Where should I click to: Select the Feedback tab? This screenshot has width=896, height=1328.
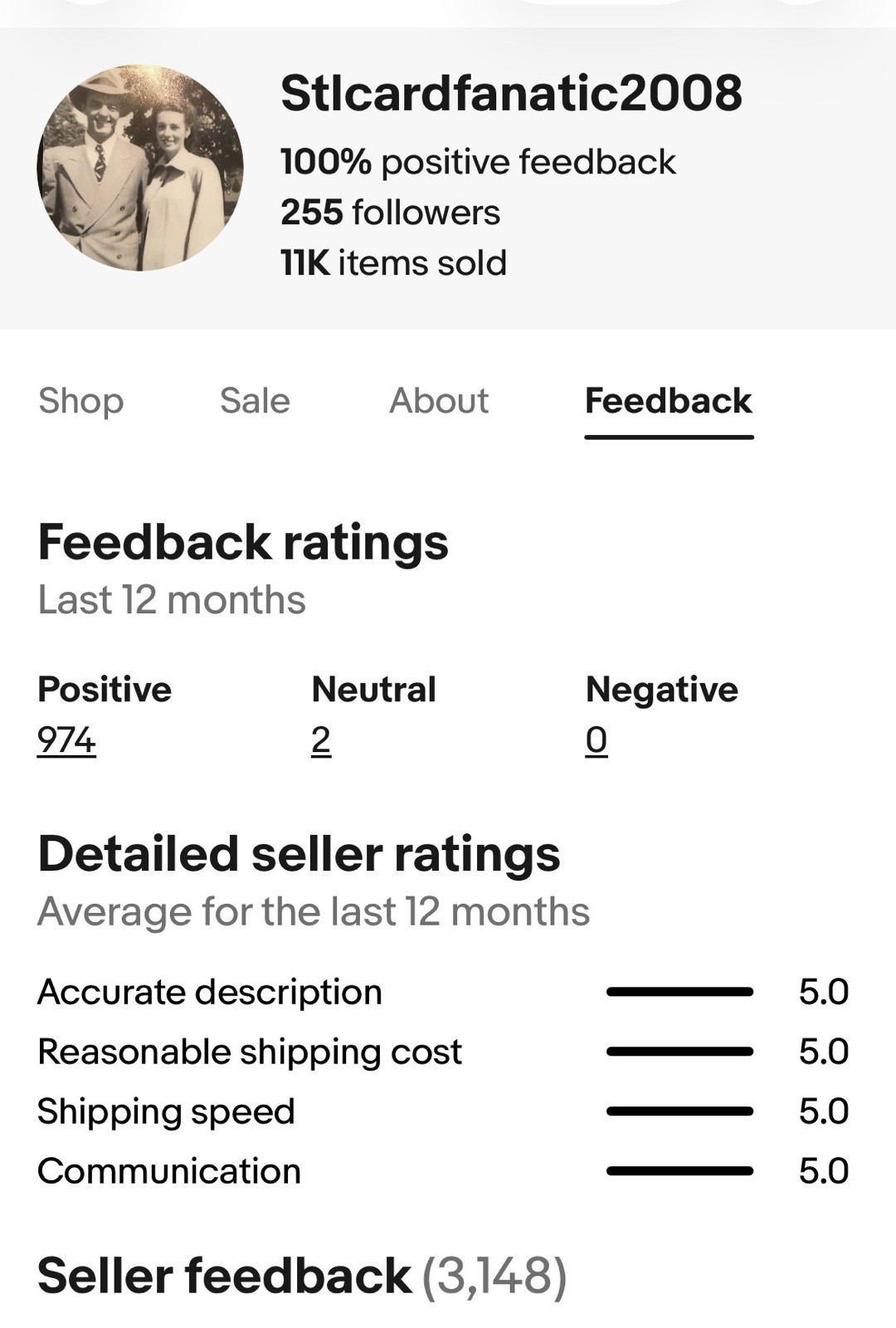click(669, 401)
